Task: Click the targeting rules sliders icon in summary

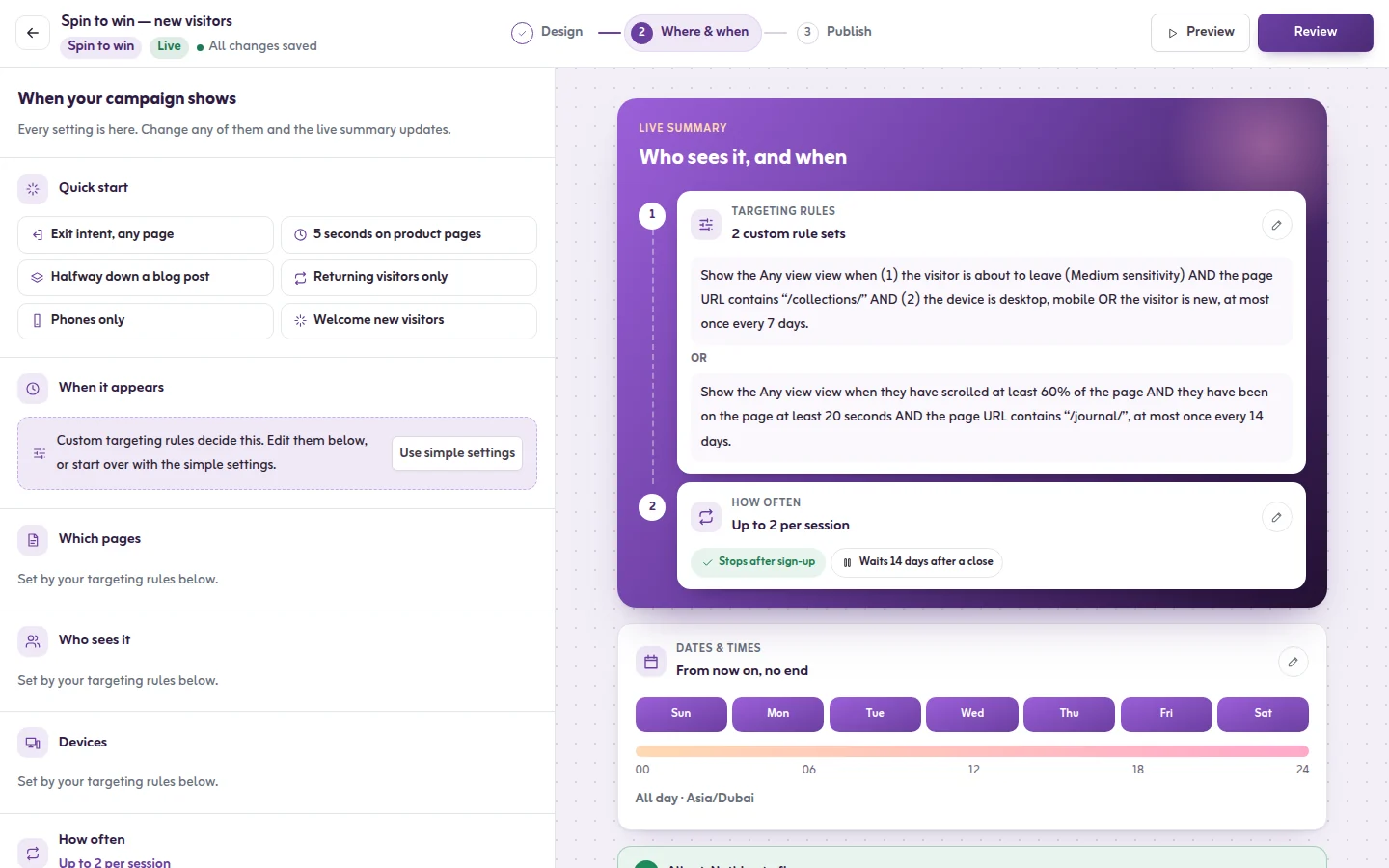Action: click(x=706, y=224)
